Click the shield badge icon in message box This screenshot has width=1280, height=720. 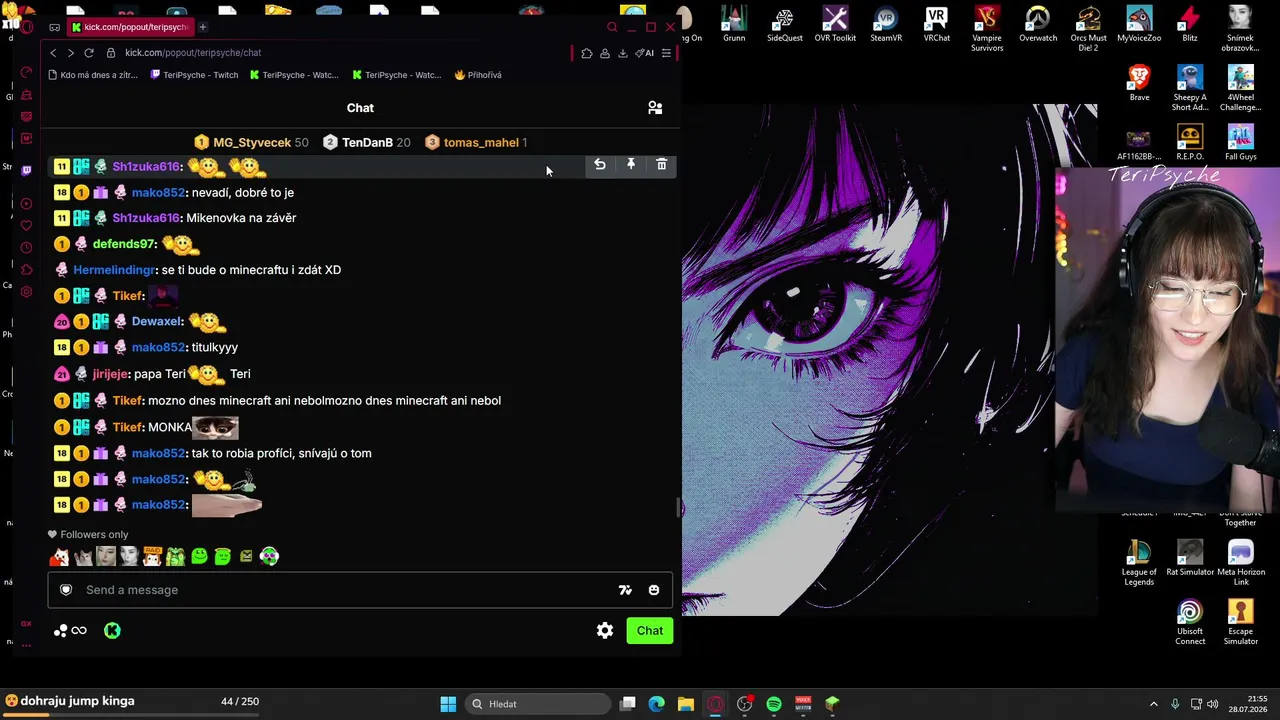[66, 590]
